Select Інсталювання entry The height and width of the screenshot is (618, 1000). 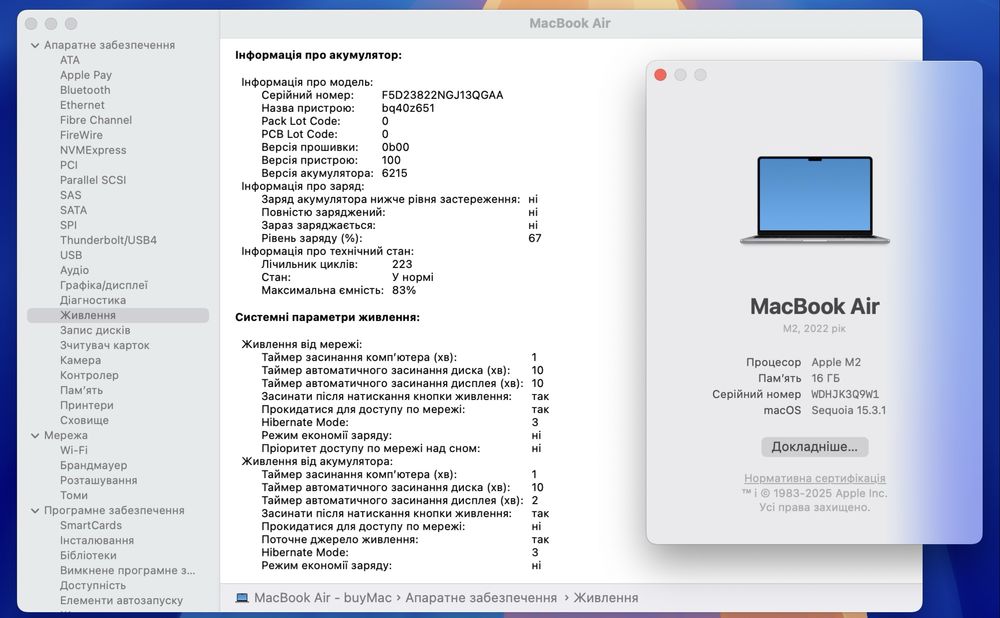(x=97, y=540)
